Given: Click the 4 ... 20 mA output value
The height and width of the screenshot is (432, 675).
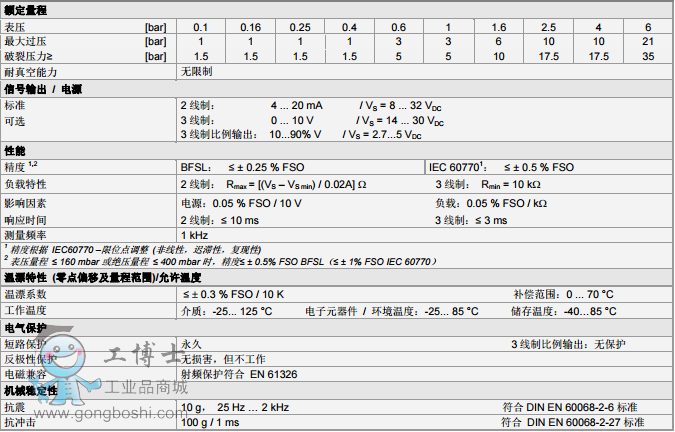Looking at the screenshot, I should tap(295, 105).
